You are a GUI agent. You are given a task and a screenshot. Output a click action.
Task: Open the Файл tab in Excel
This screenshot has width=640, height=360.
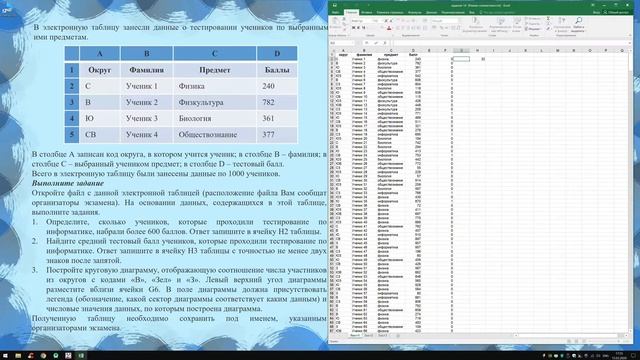pos(336,13)
